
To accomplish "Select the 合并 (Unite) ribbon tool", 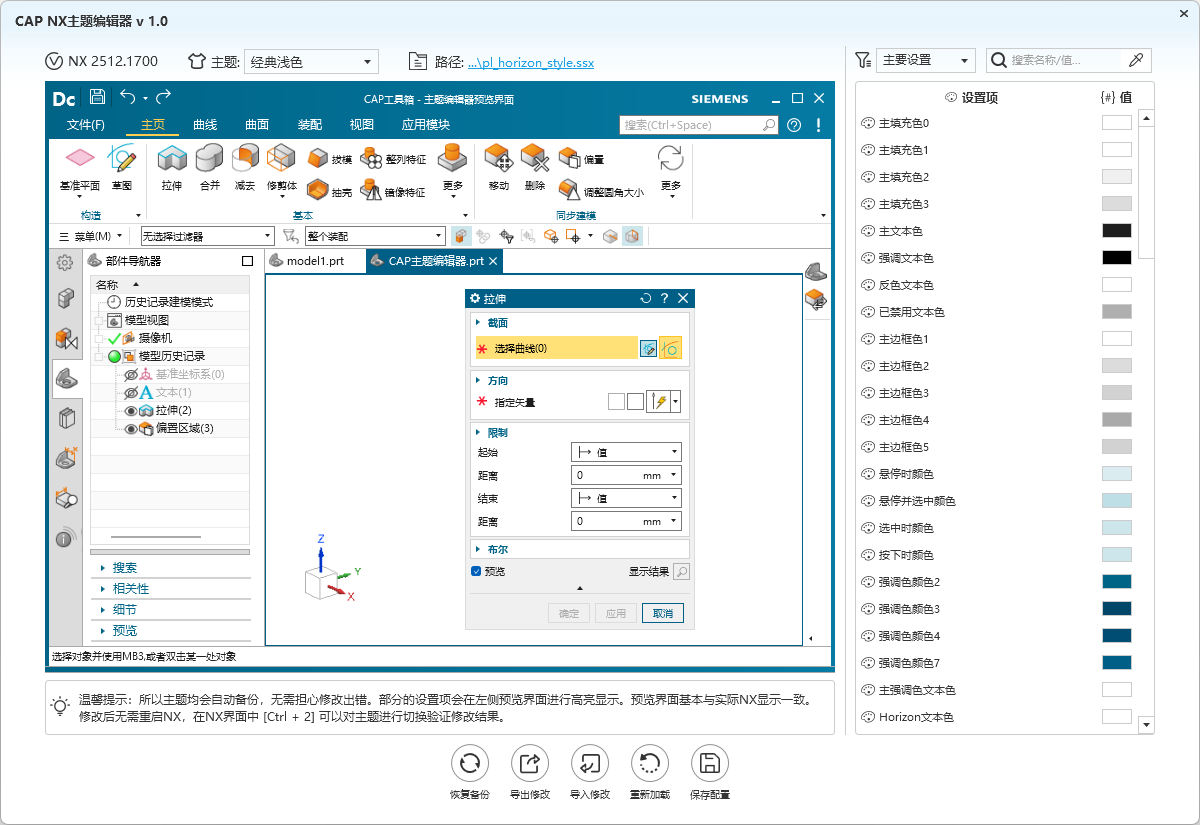I will click(x=209, y=167).
